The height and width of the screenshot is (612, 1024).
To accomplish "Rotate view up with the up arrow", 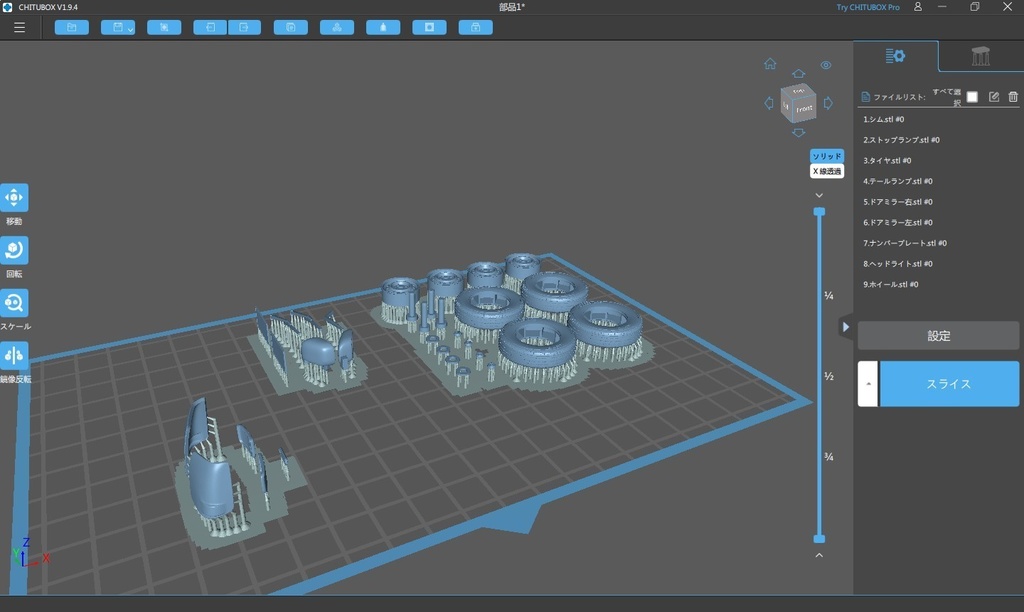I will [x=798, y=73].
